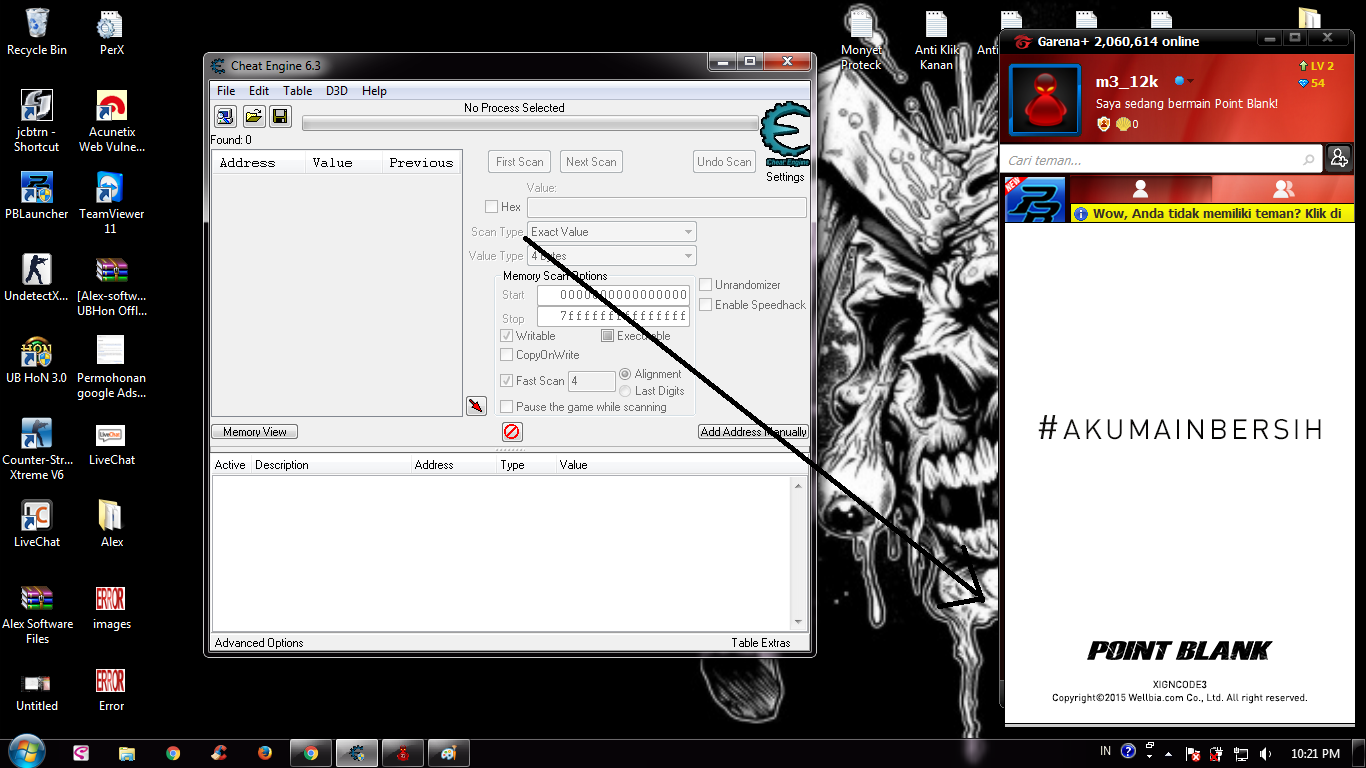Viewport: 1366px width, 768px height.
Task: Click the Next Scan button
Action: click(591, 162)
